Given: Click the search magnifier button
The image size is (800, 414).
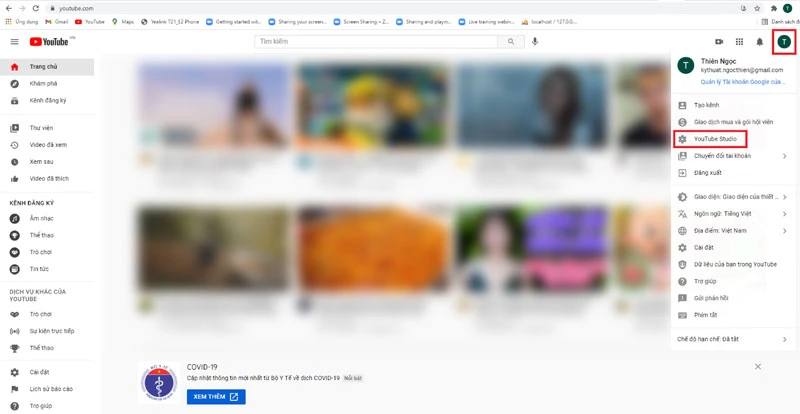Looking at the screenshot, I should coord(511,42).
